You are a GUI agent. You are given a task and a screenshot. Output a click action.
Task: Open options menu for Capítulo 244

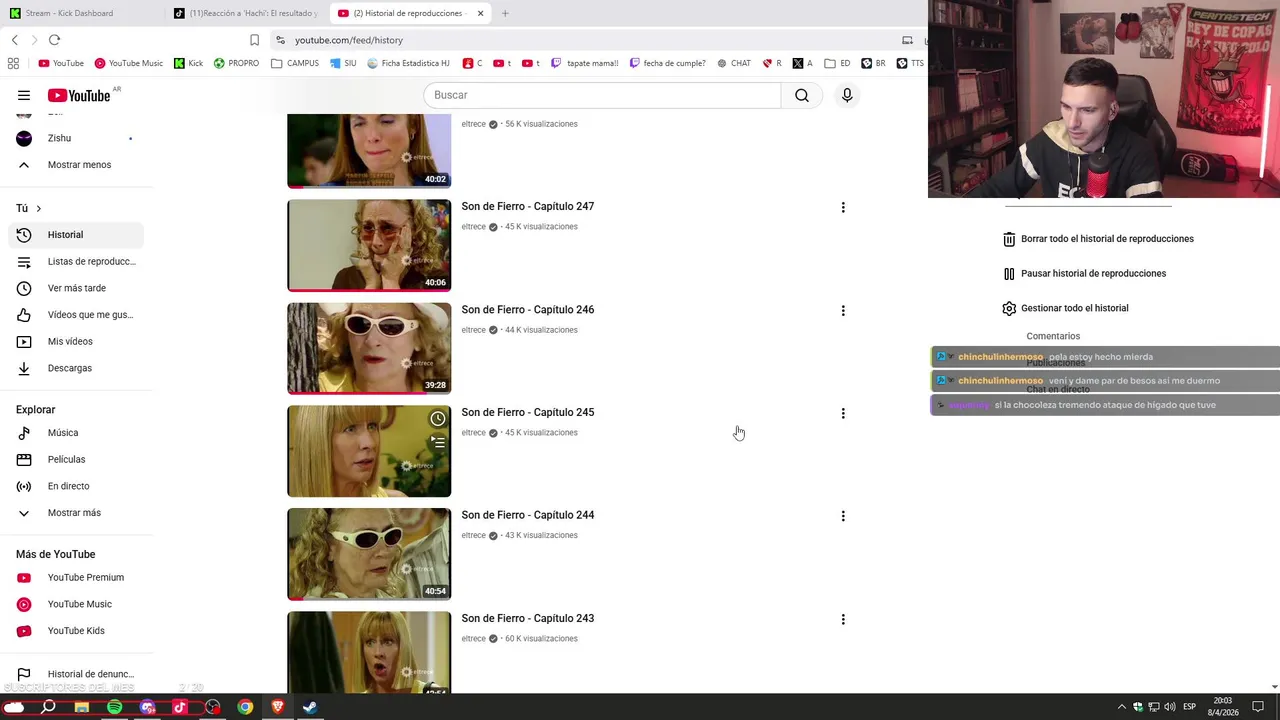tap(843, 517)
